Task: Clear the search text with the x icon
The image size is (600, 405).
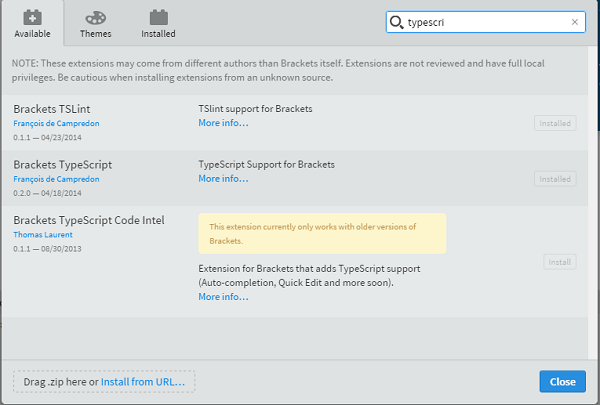Action: (x=574, y=21)
